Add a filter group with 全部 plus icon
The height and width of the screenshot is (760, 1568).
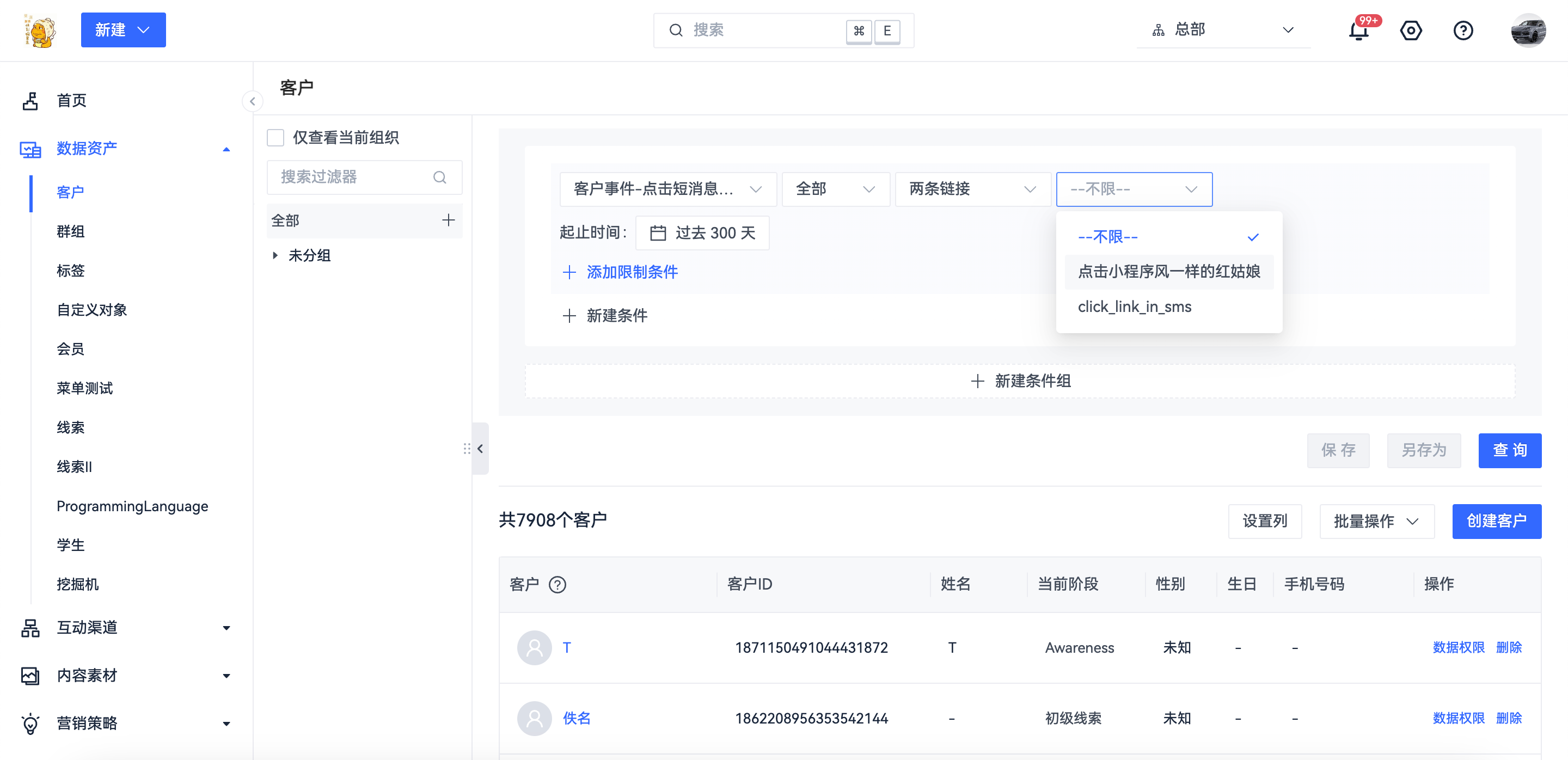[448, 220]
